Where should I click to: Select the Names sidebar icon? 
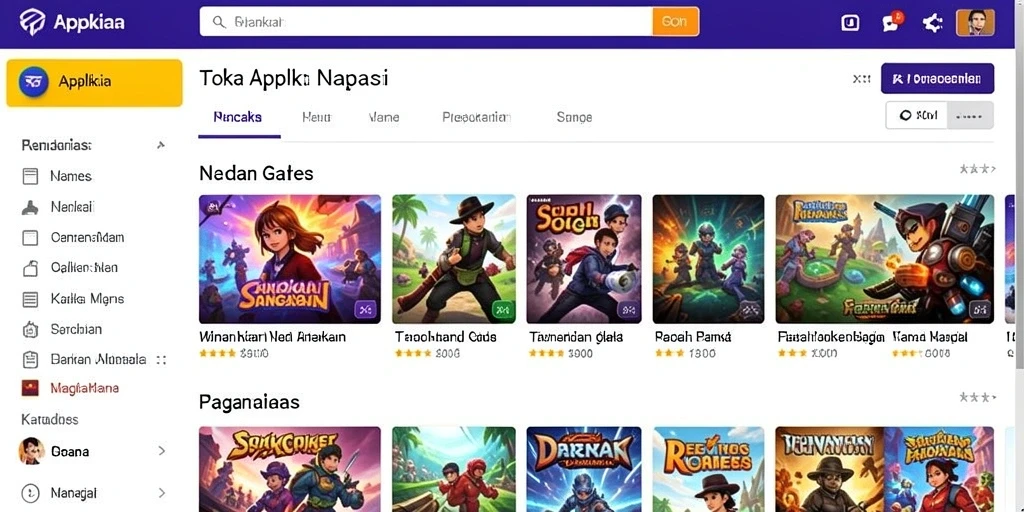[x=30, y=176]
